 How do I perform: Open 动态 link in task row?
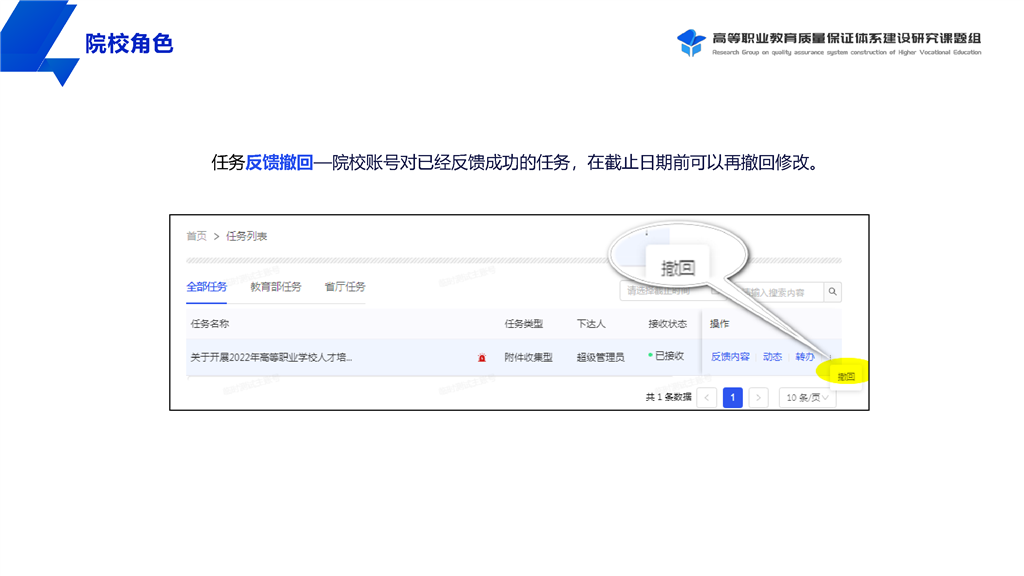click(x=772, y=357)
